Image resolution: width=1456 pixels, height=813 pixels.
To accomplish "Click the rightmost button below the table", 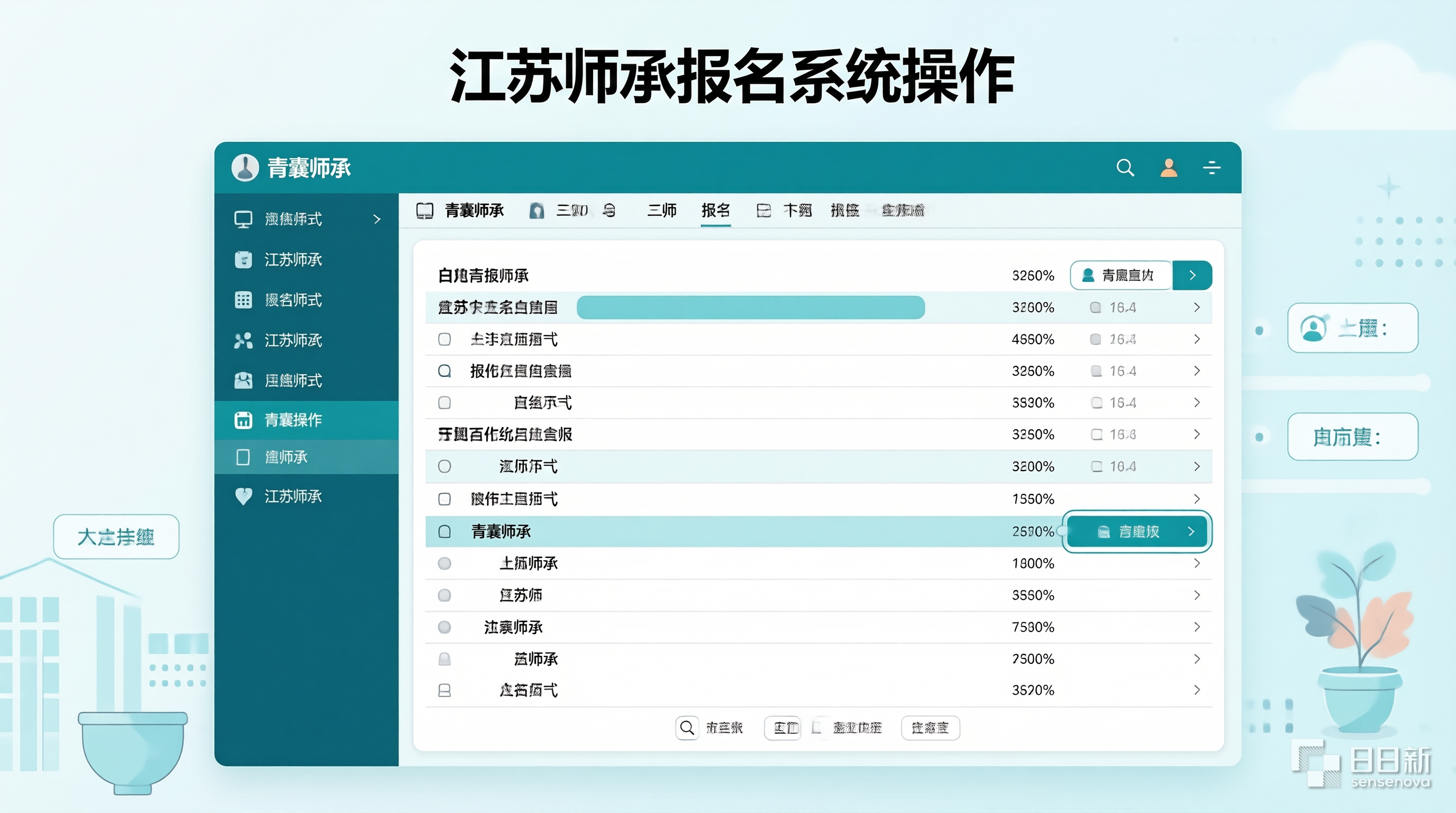I will [930, 728].
